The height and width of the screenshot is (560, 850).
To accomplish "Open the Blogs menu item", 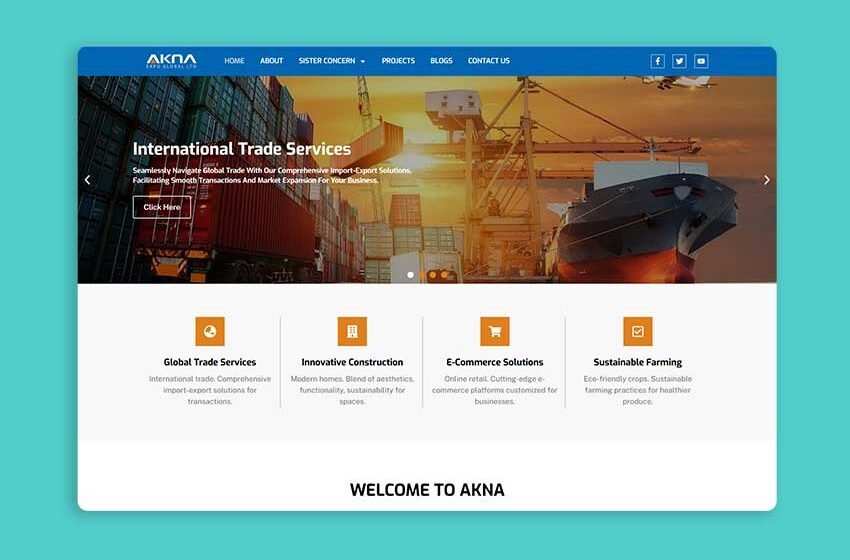I will click(441, 61).
